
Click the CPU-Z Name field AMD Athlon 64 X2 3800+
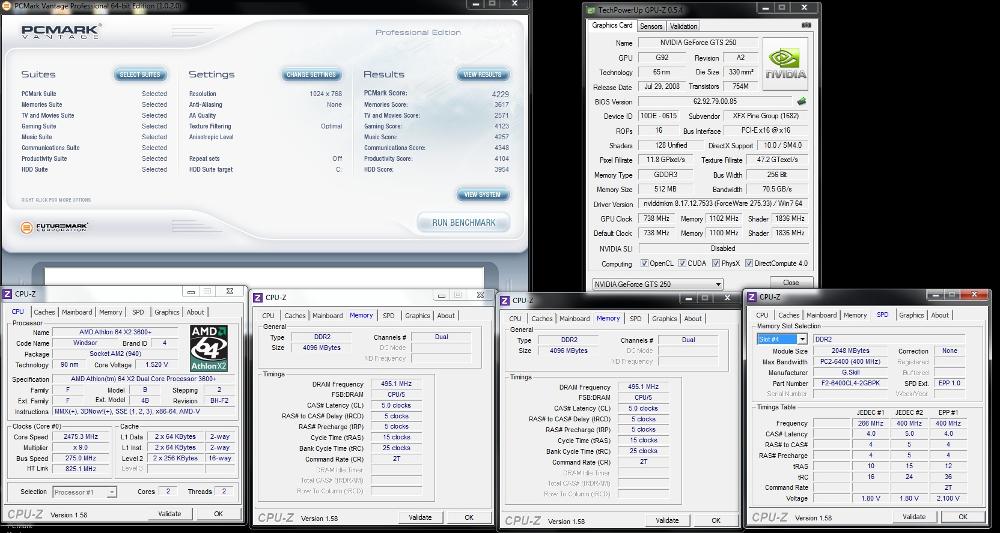[x=114, y=332]
